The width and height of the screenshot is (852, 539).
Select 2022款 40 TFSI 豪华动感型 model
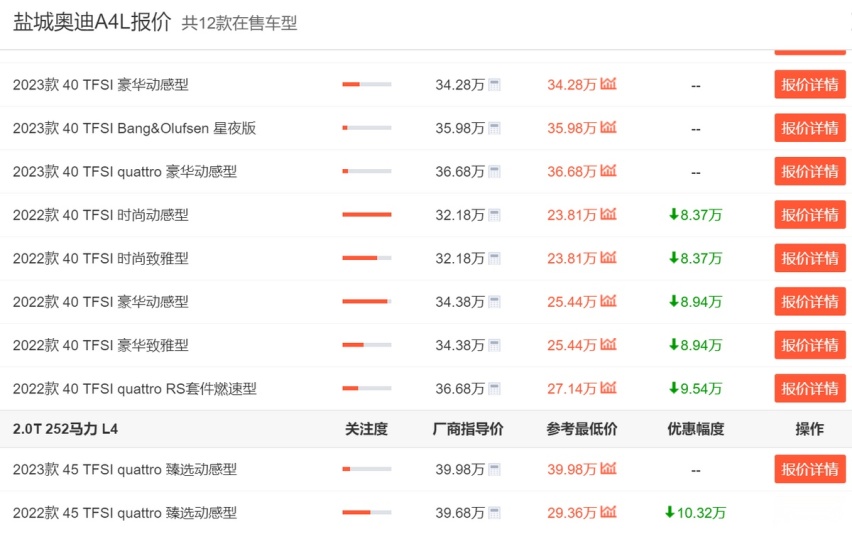point(101,302)
